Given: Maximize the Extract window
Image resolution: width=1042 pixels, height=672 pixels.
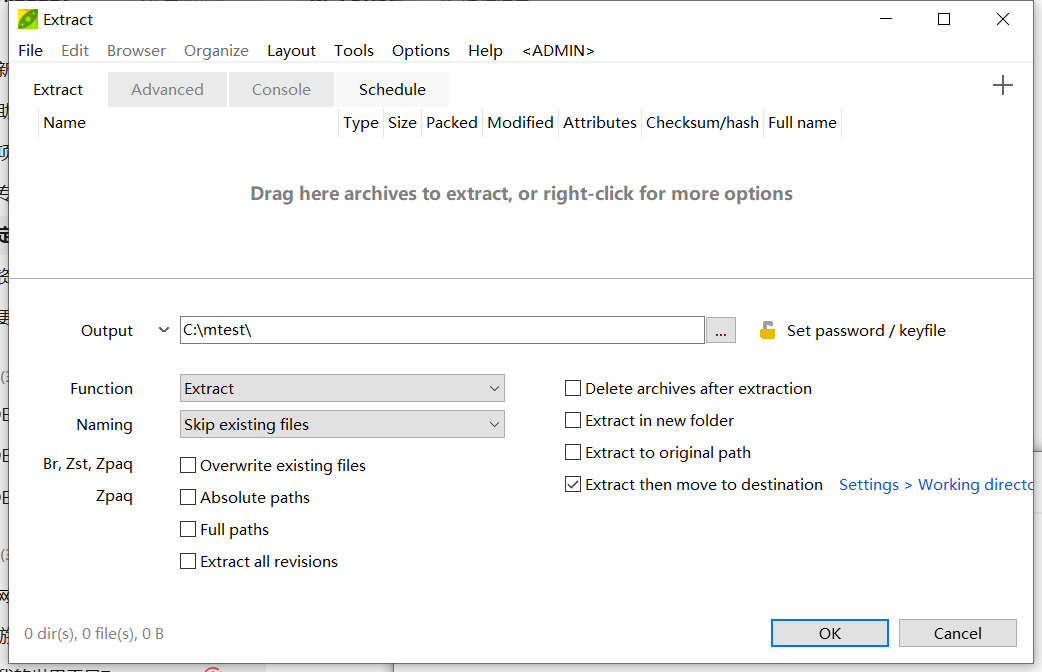Looking at the screenshot, I should (944, 19).
